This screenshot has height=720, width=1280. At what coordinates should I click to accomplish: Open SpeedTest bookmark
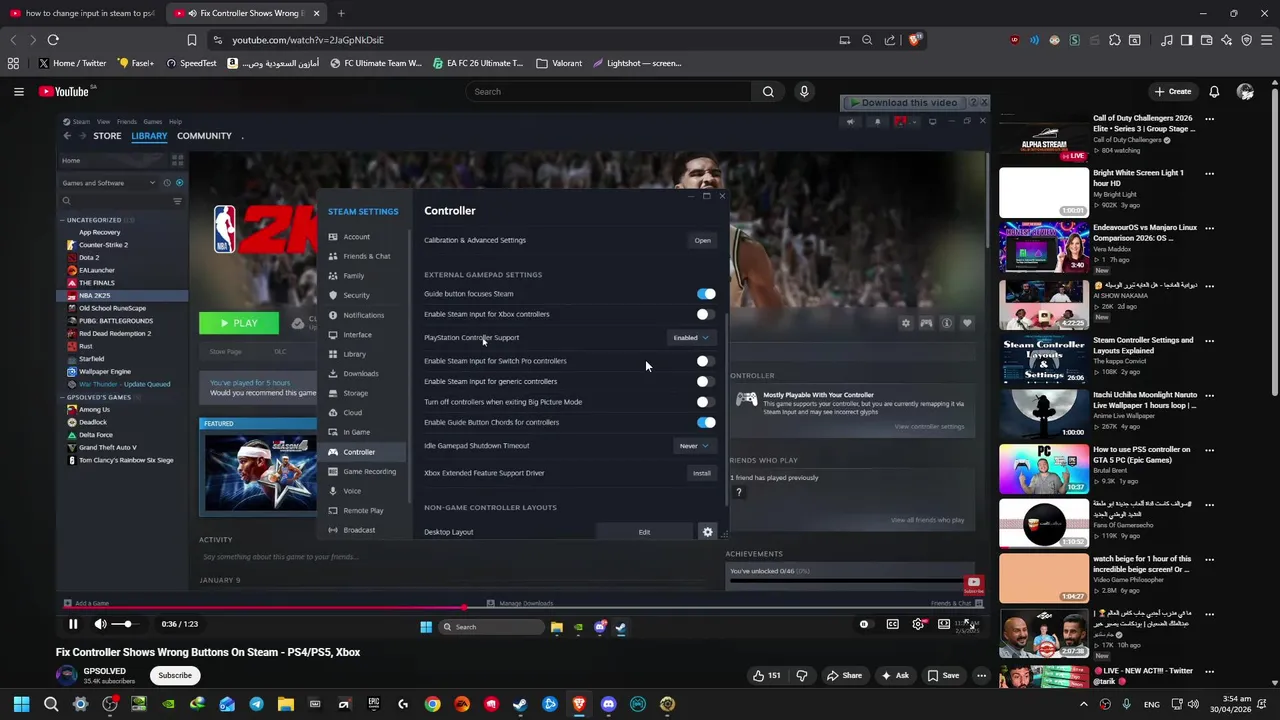click(x=191, y=63)
